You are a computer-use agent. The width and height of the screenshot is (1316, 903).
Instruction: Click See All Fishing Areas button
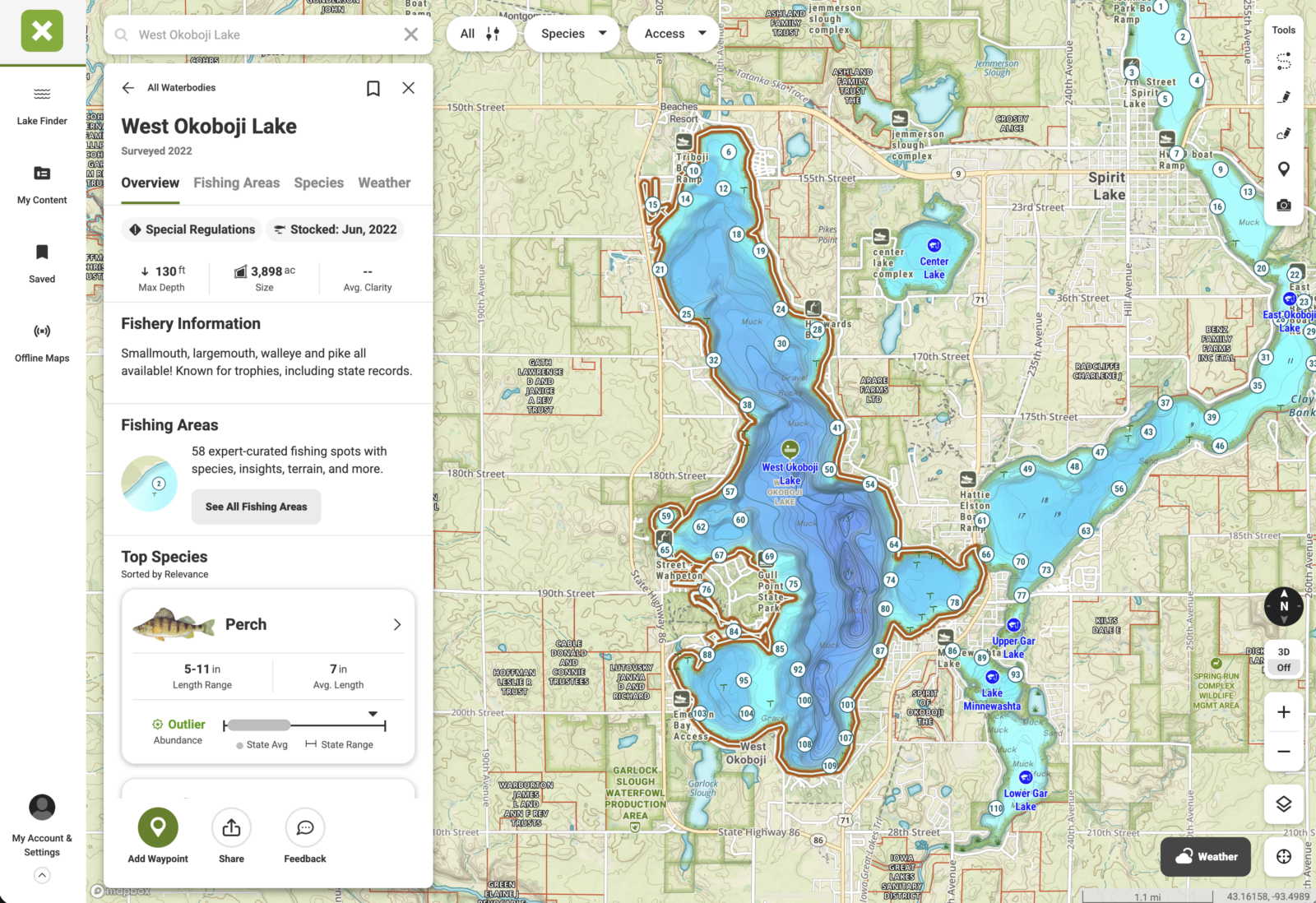coord(256,507)
